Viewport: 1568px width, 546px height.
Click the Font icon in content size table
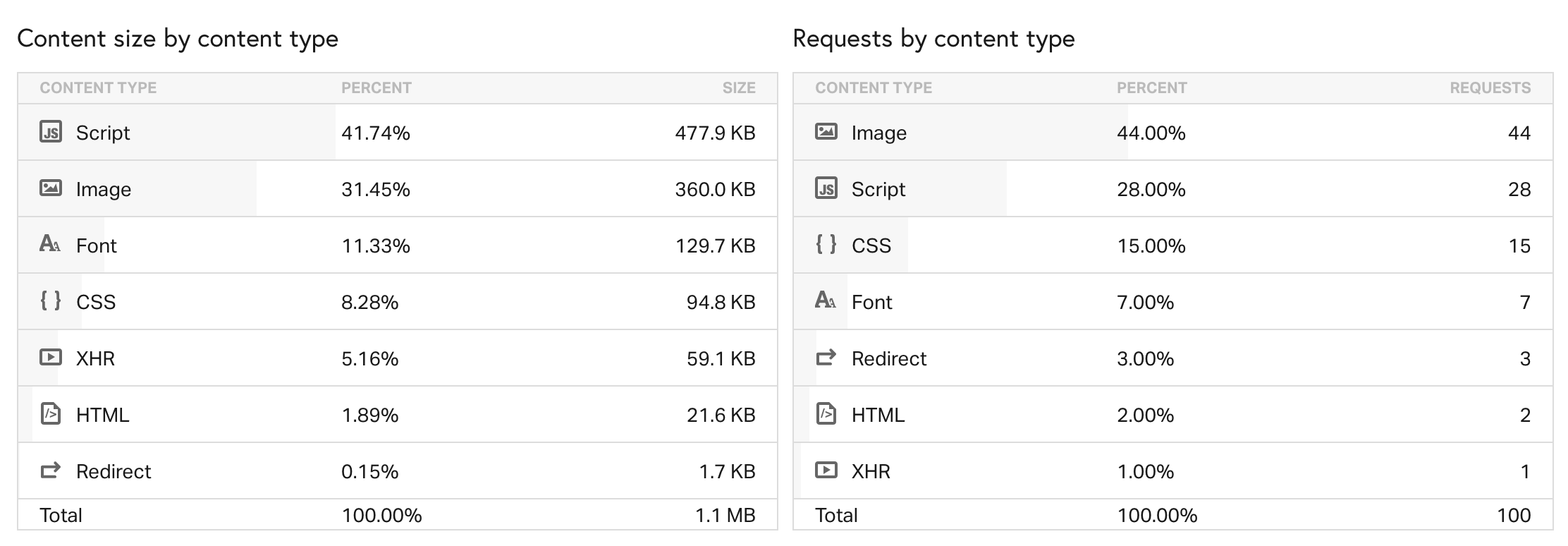50,244
